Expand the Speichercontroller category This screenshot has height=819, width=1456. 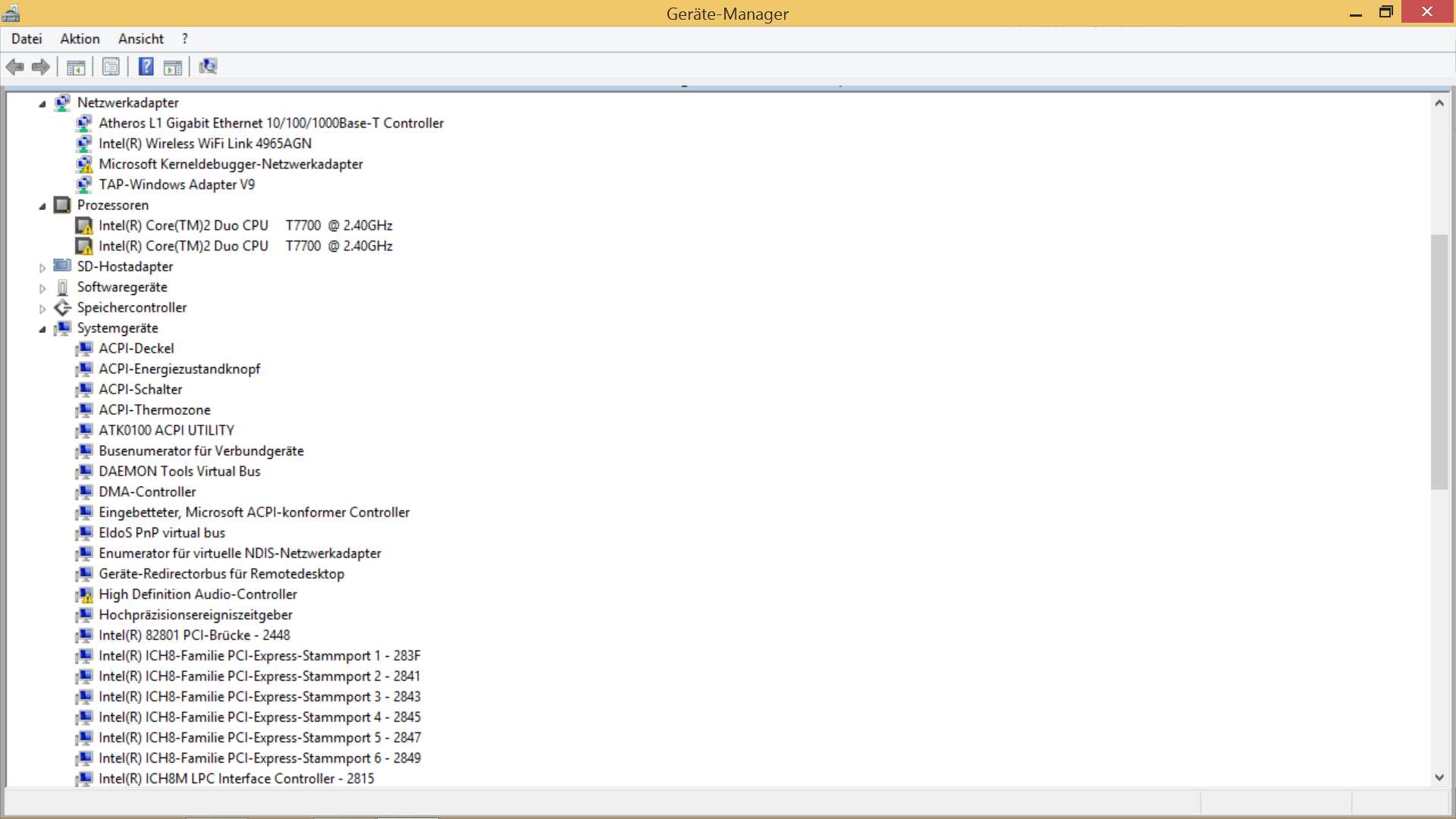42,308
